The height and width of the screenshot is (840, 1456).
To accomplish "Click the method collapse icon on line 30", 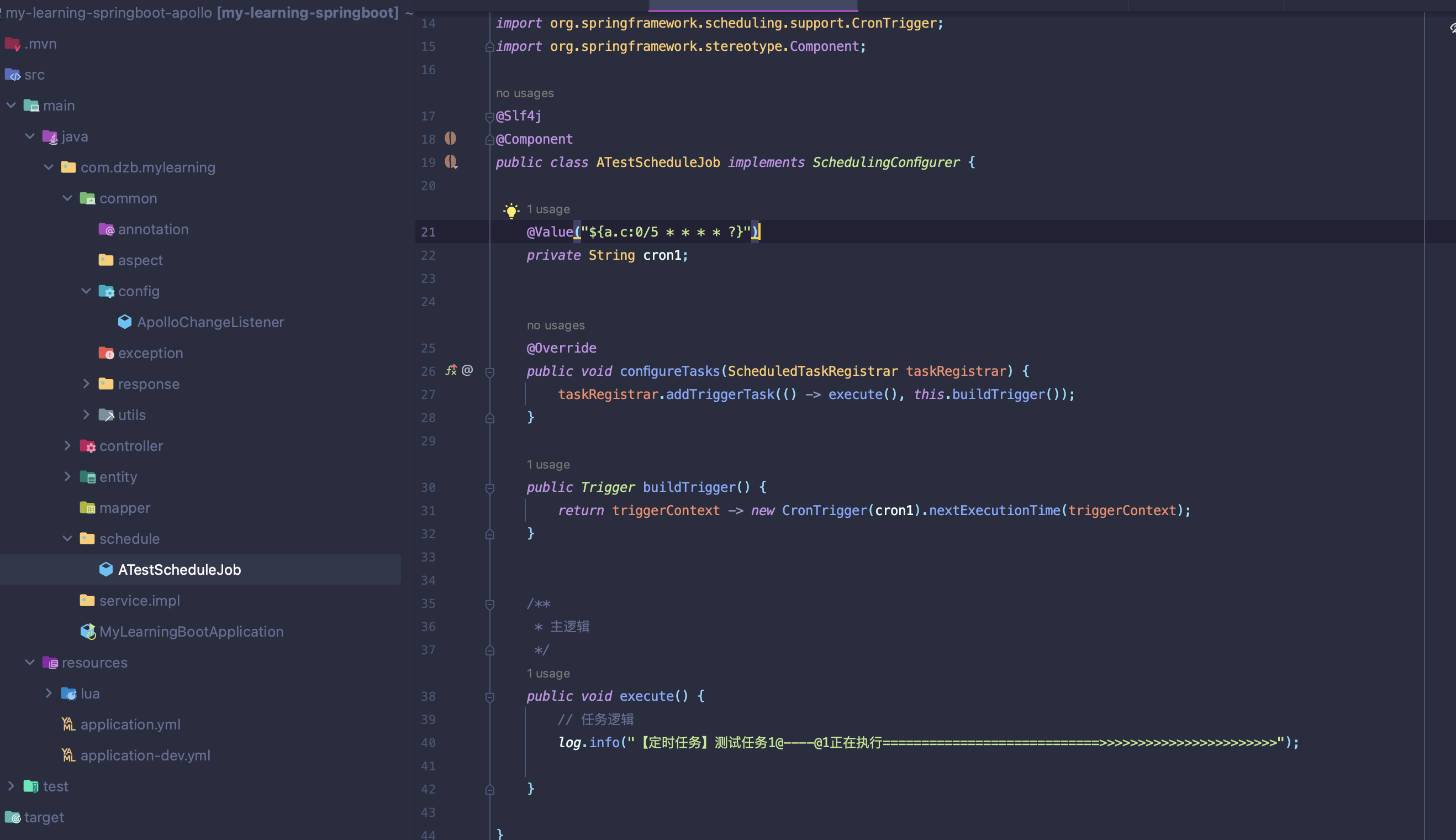I will click(490, 487).
